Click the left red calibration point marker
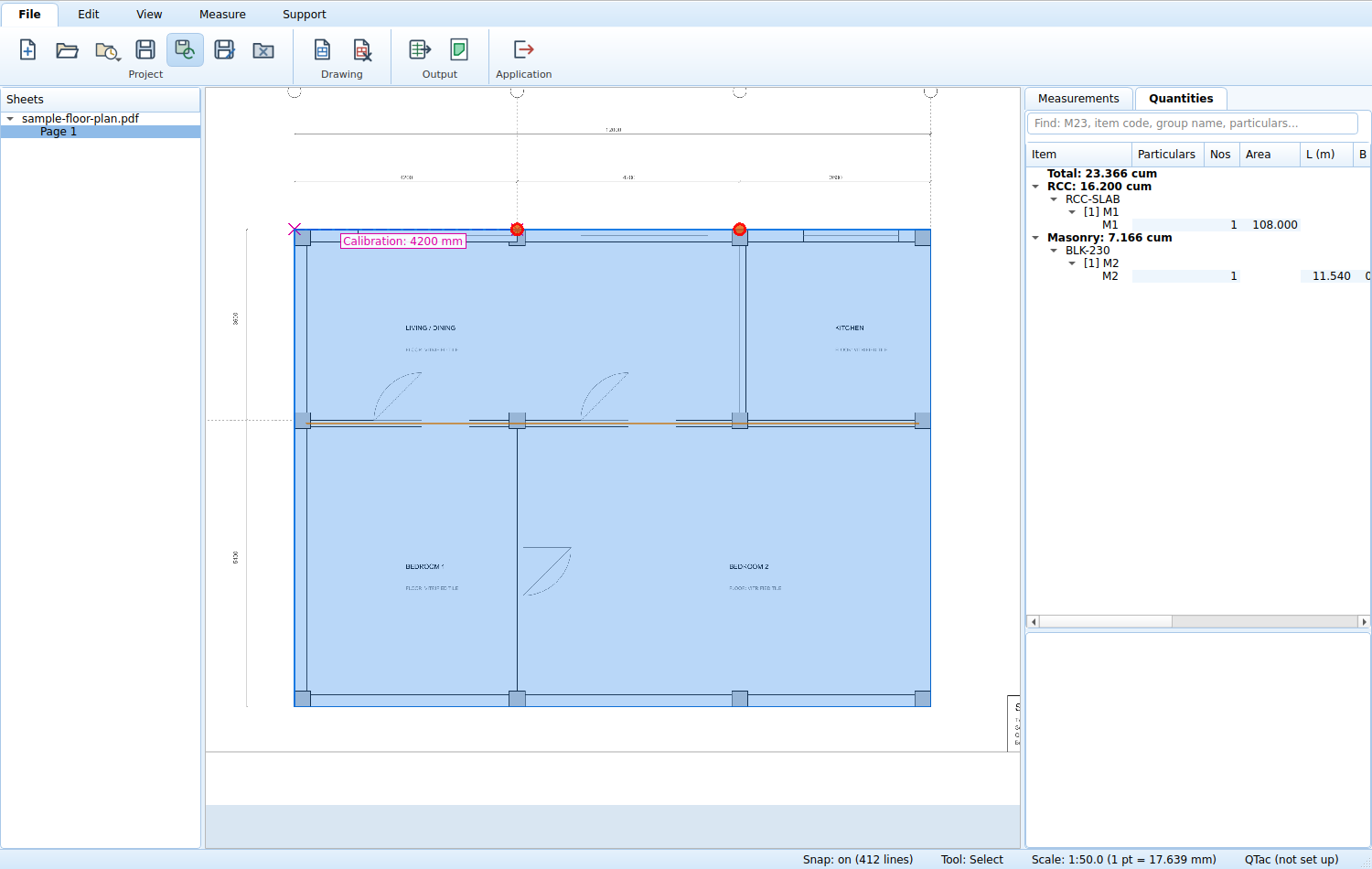This screenshot has height=869, width=1372. [x=517, y=229]
